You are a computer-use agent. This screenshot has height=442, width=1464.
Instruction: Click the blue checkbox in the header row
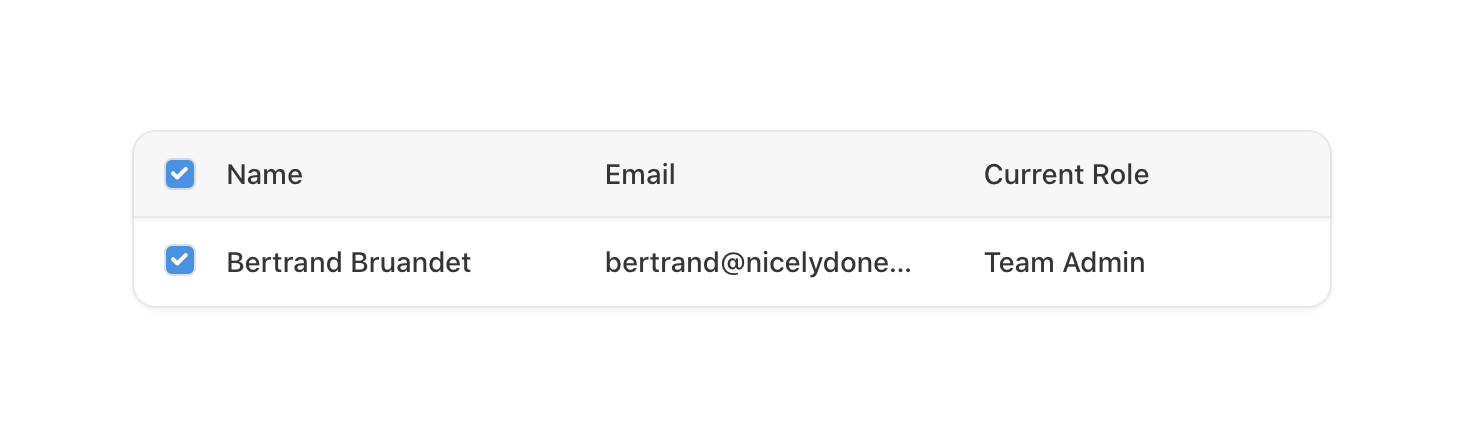pos(180,175)
